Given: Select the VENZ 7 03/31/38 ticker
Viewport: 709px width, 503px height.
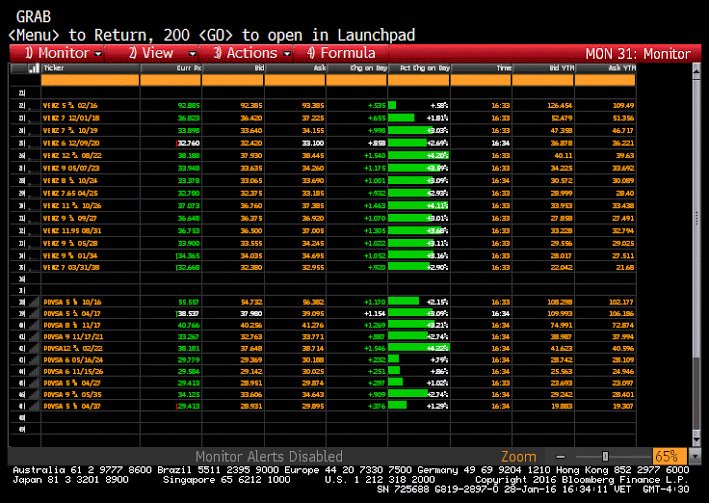Looking at the screenshot, I should click(71, 267).
